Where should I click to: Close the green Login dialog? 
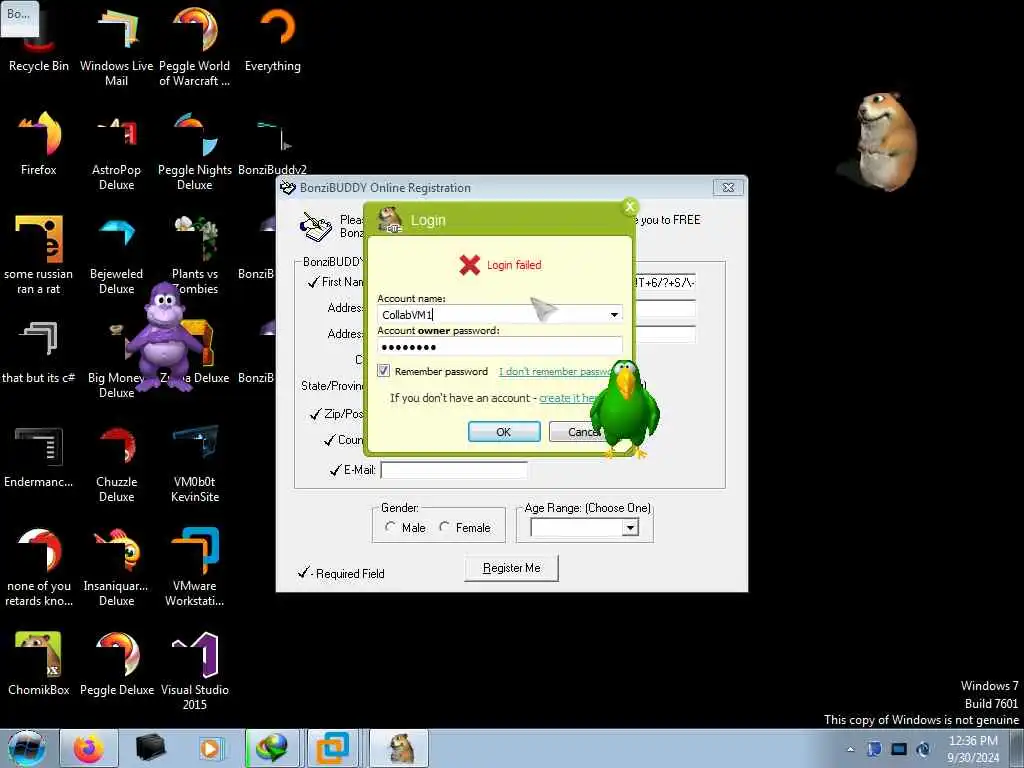[630, 206]
